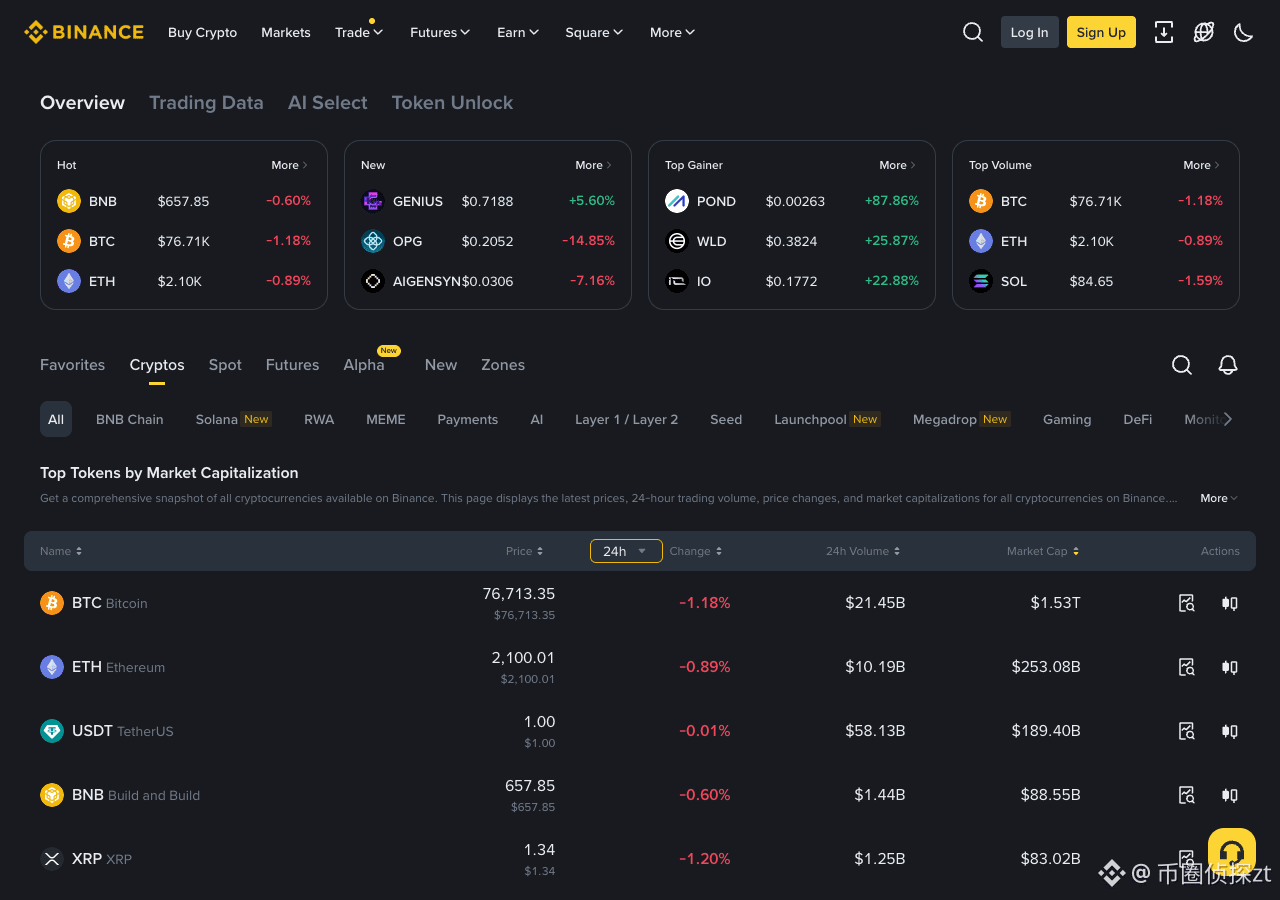This screenshot has width=1280, height=900.
Task: Expand the Trade menu
Action: [x=359, y=32]
